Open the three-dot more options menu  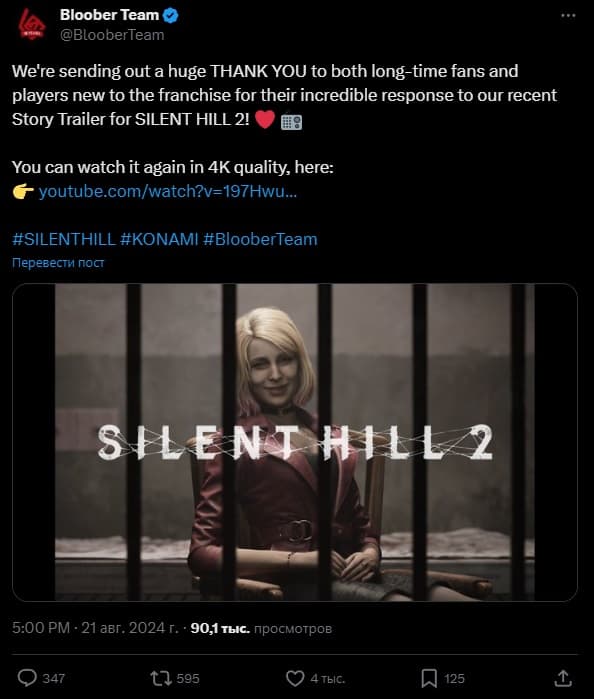568,16
